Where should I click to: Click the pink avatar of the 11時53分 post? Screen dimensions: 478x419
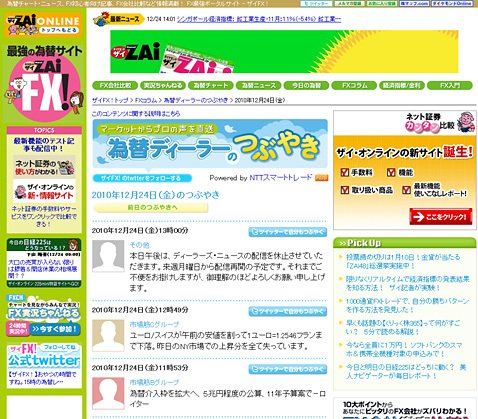(108, 393)
